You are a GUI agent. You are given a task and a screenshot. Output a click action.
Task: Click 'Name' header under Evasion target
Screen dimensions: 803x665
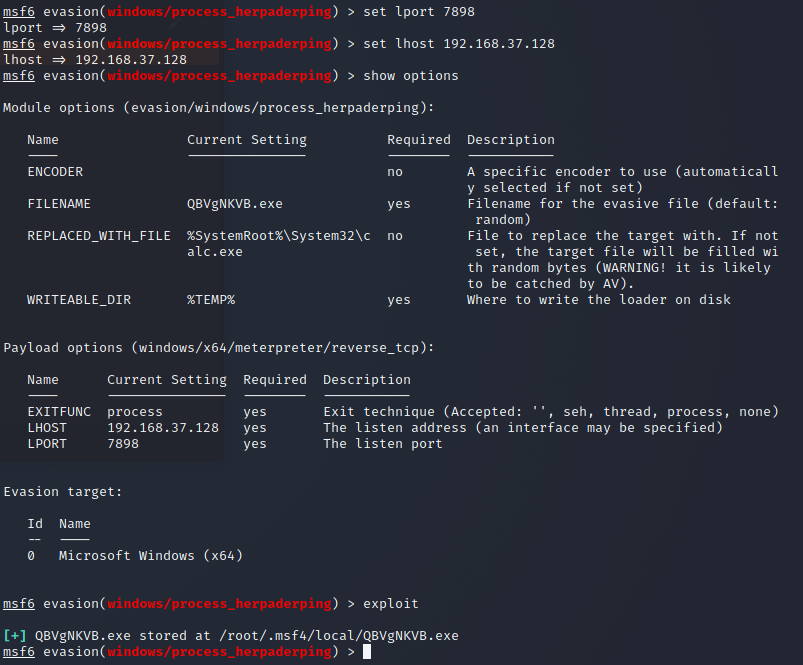[75, 524]
